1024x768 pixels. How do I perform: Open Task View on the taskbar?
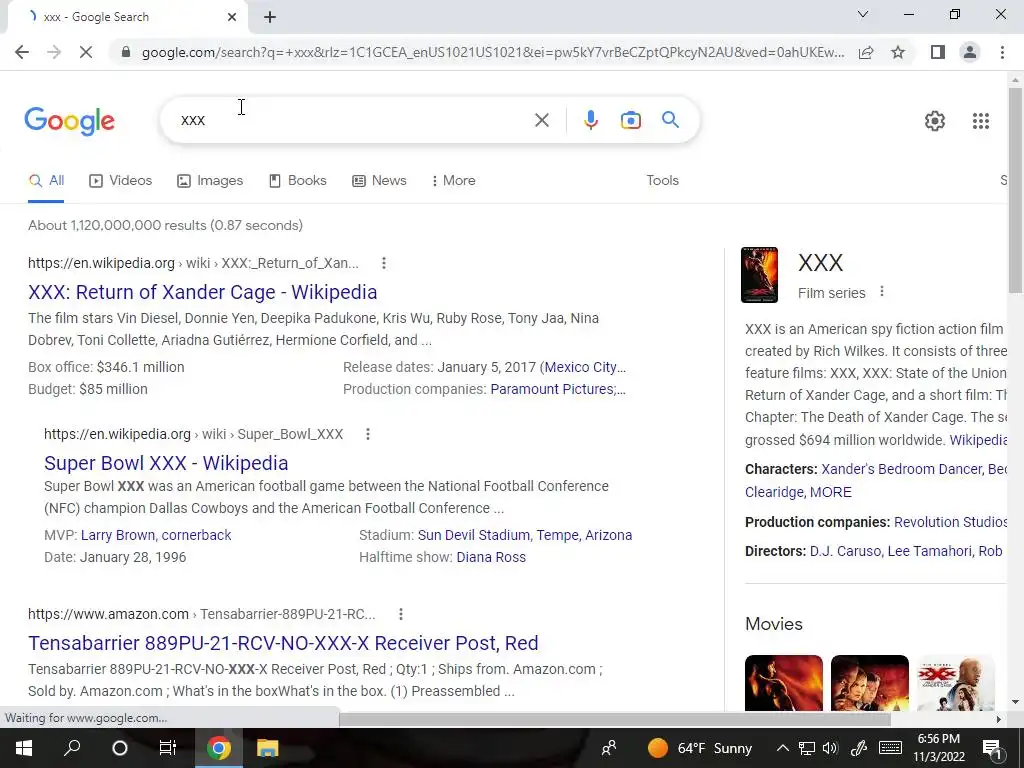point(168,748)
